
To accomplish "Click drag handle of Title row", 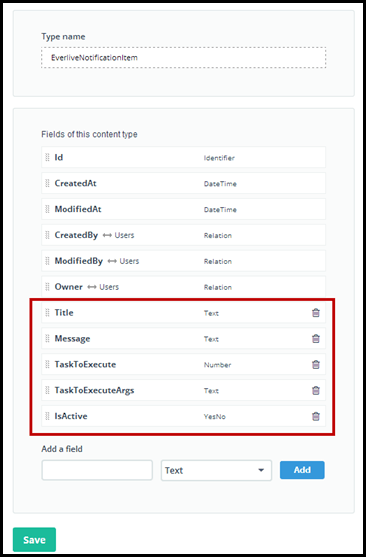I will click(47, 313).
